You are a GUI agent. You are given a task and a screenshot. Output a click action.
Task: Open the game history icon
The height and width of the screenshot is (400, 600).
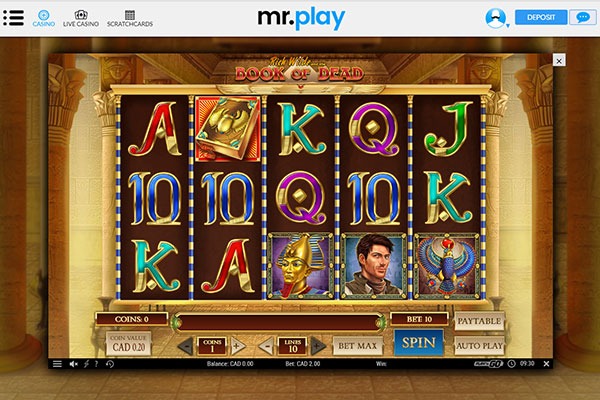110,364
